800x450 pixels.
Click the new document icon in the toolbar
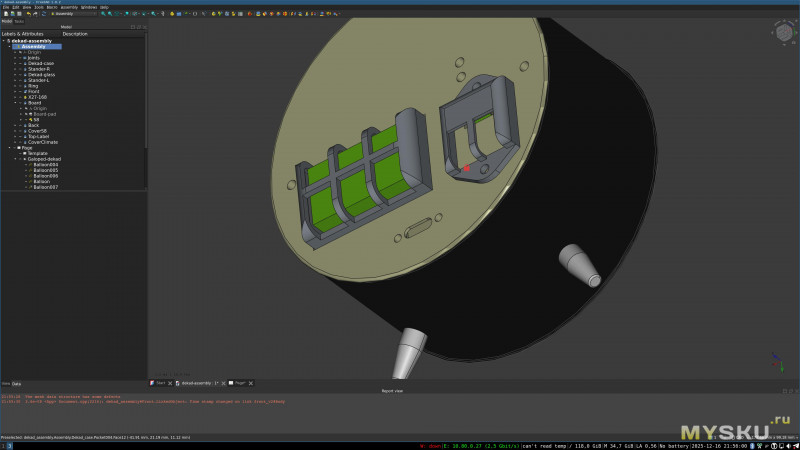[x=5, y=14]
